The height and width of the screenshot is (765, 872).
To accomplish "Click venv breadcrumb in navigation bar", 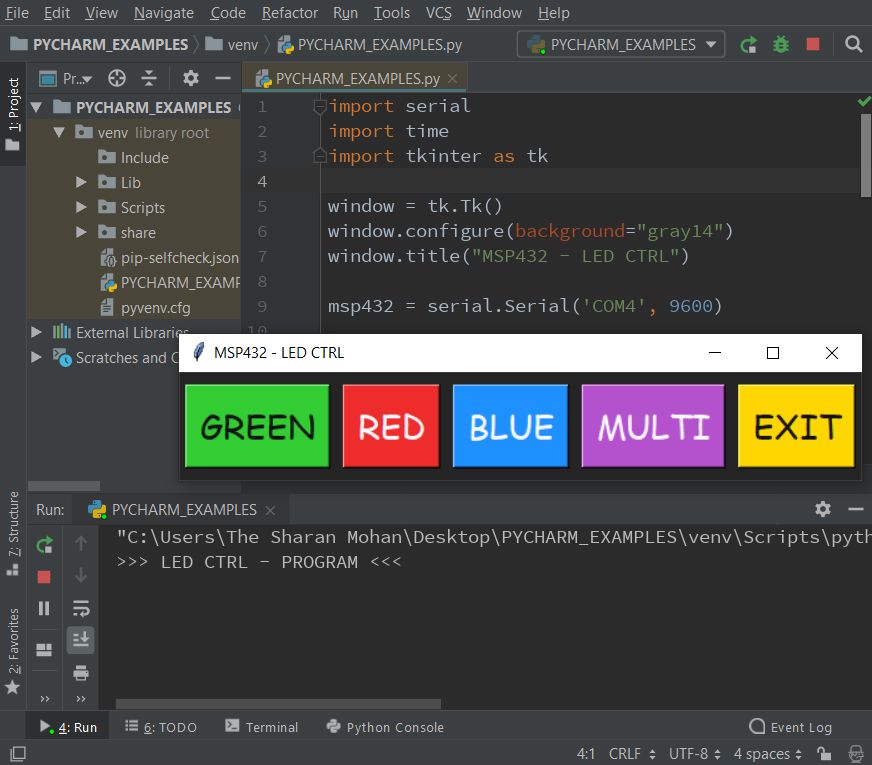I will (x=231, y=44).
